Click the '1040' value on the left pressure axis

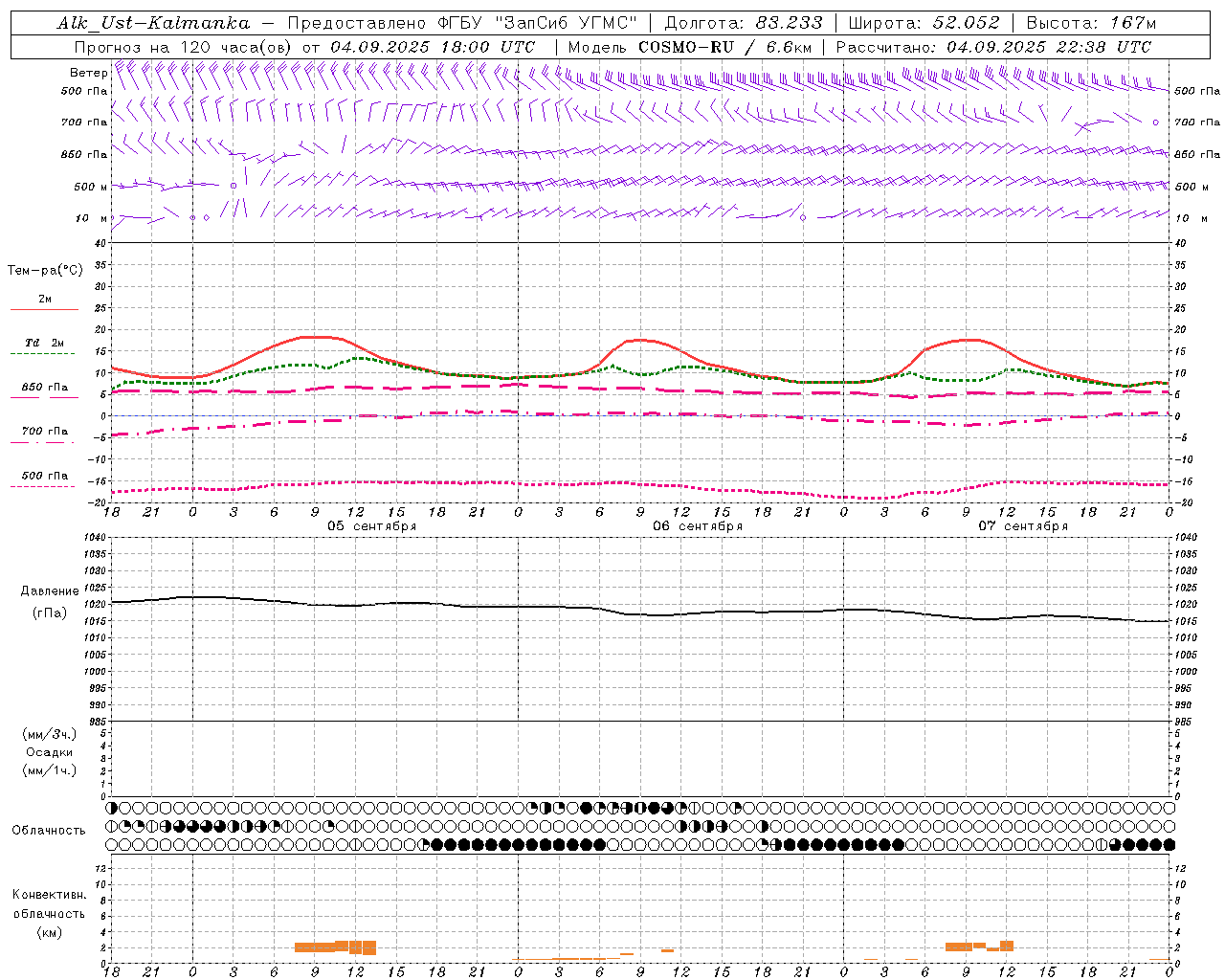(x=96, y=538)
